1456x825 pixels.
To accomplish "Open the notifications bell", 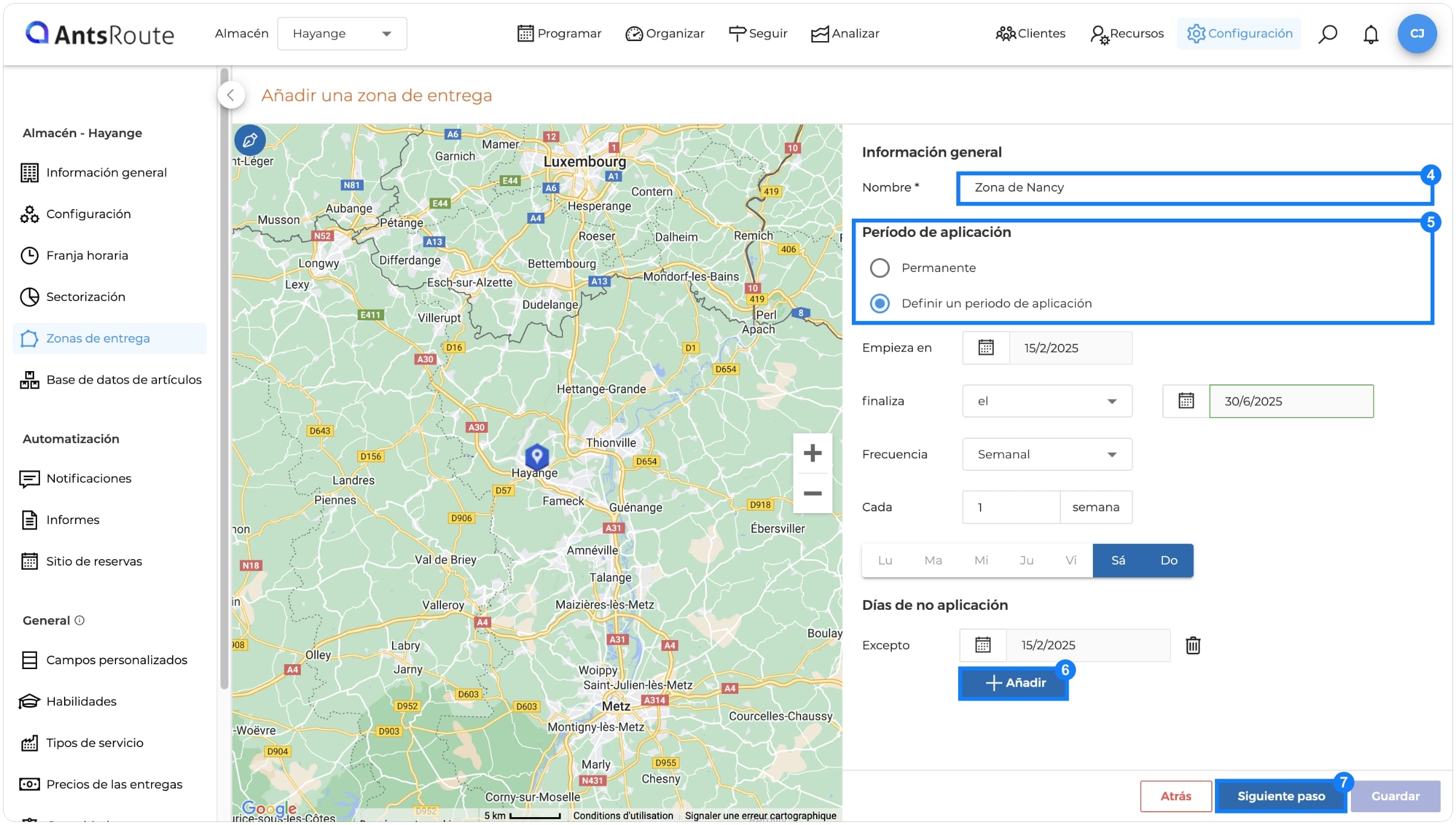I will (x=1371, y=34).
